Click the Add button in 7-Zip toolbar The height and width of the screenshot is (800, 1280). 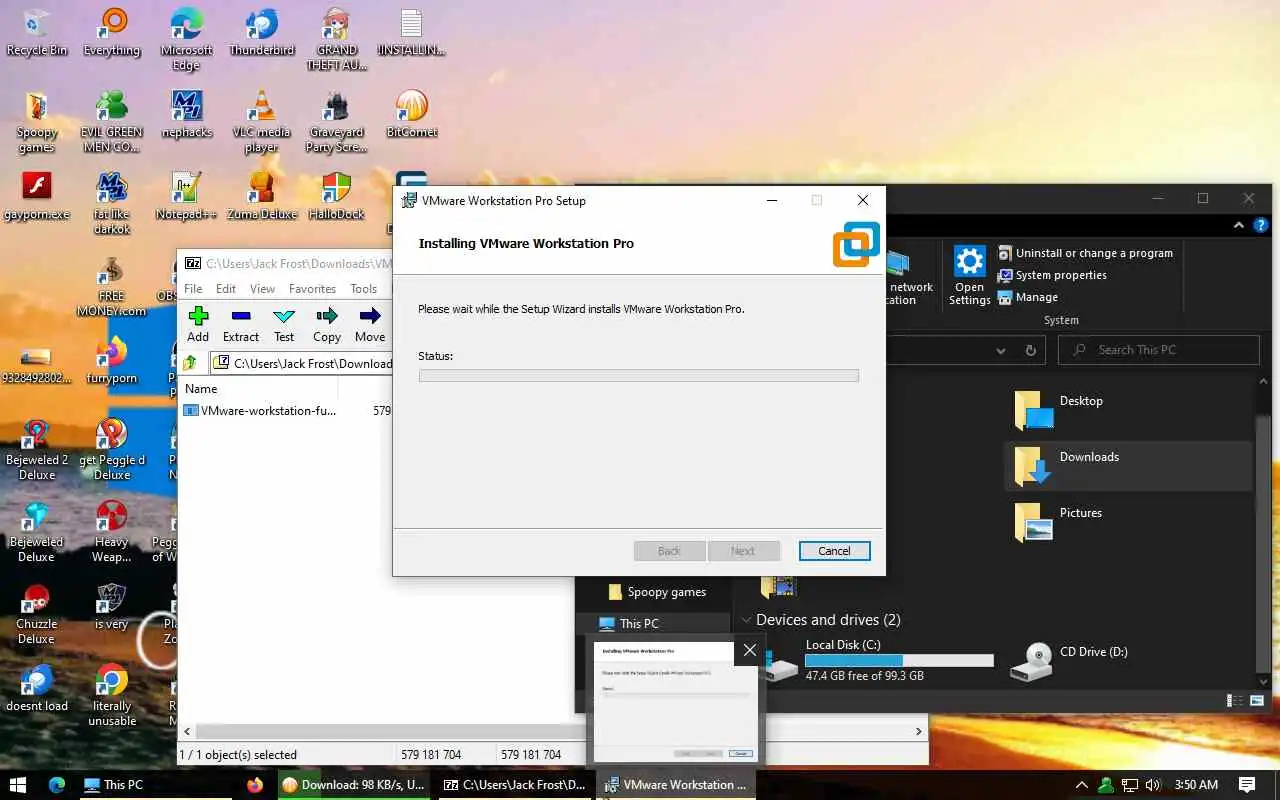point(198,325)
